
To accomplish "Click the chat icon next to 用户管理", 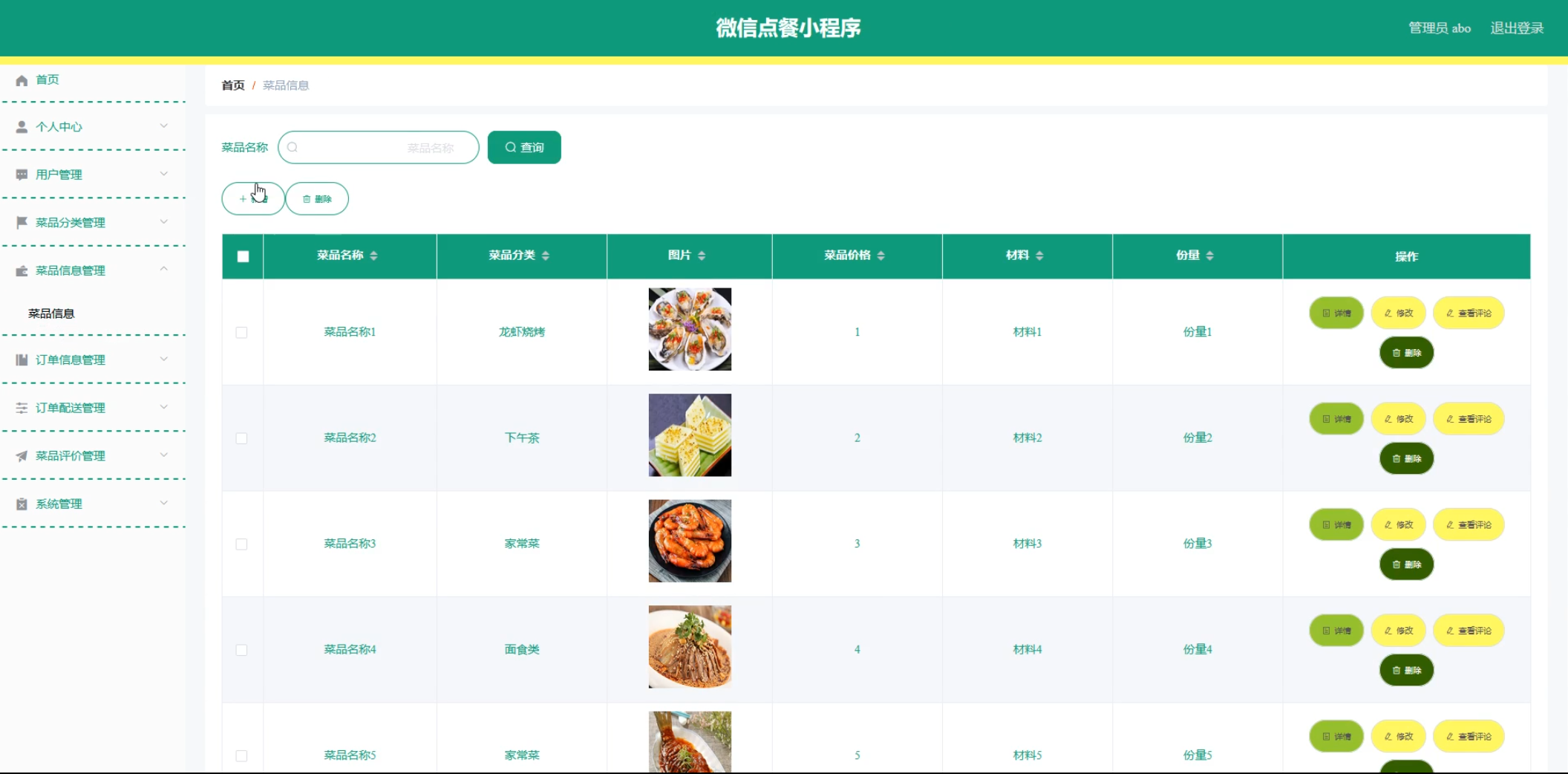I will (x=20, y=174).
